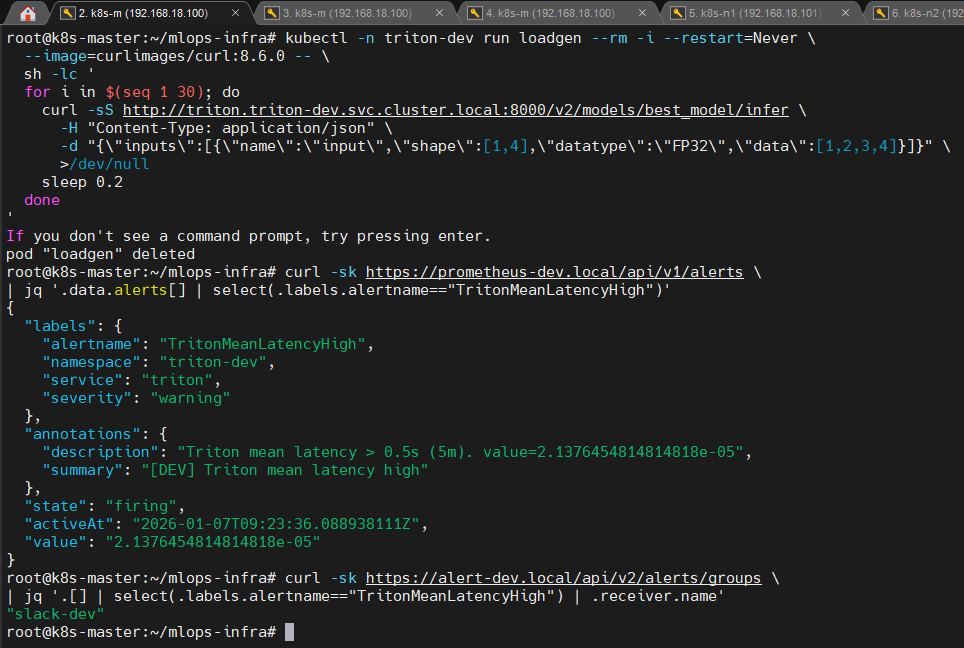Click the red home icon on the tab bar
The image size is (964, 648).
tap(28, 14)
